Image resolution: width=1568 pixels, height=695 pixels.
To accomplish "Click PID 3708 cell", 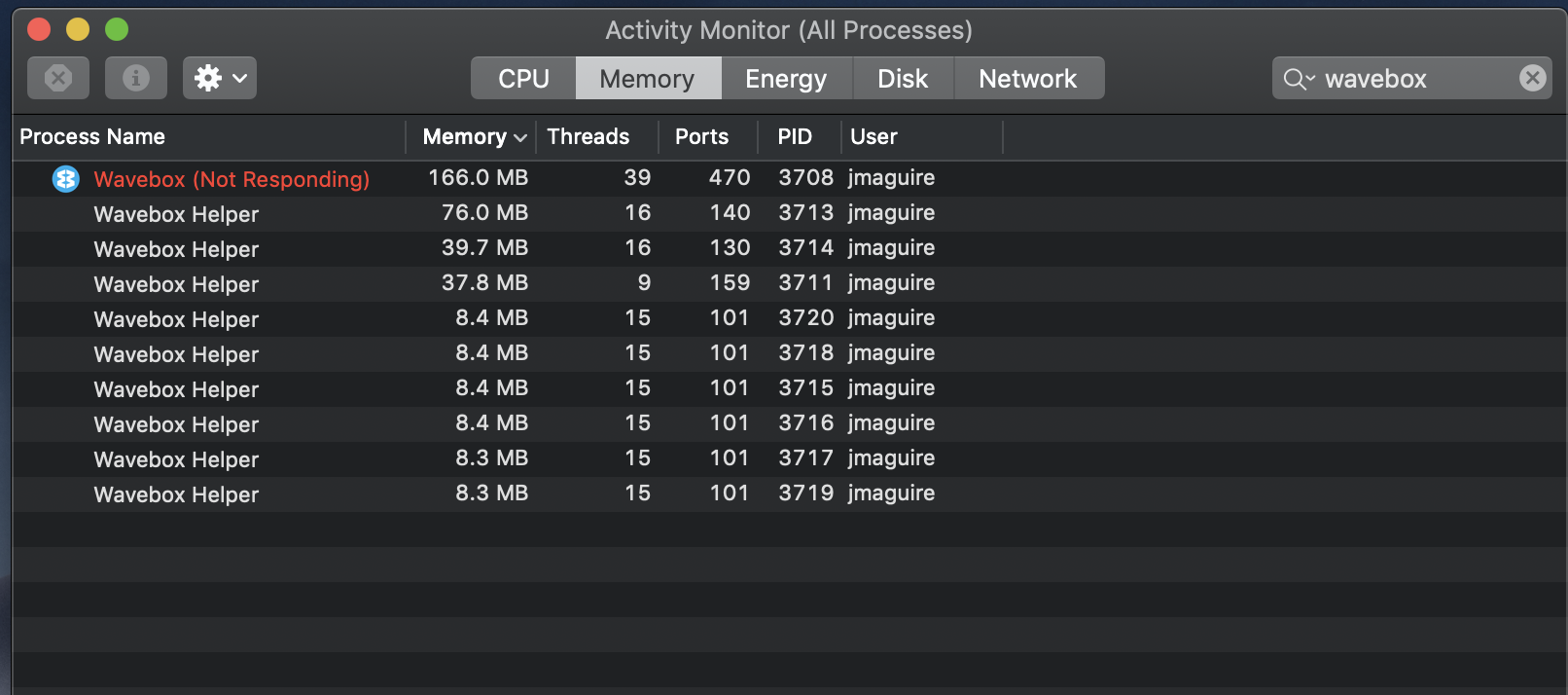I will pos(806,177).
